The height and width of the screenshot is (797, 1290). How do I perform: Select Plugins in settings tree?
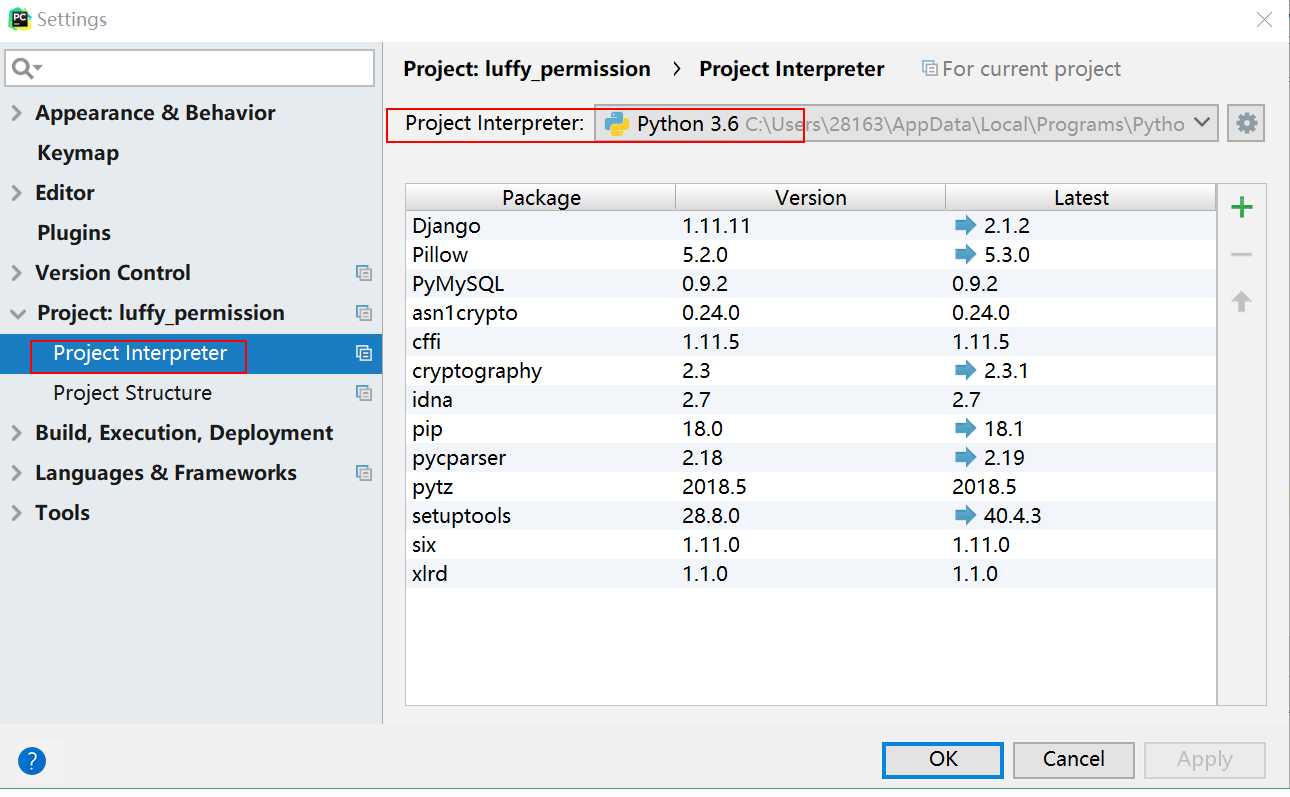(x=74, y=233)
